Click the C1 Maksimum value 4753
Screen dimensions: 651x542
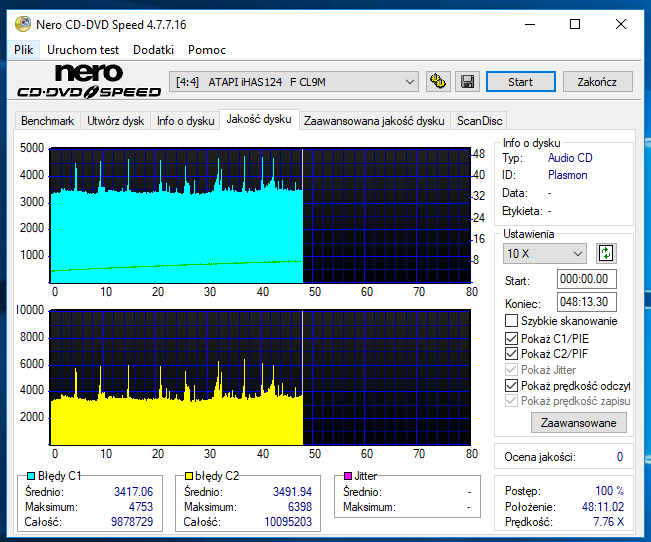[141, 507]
